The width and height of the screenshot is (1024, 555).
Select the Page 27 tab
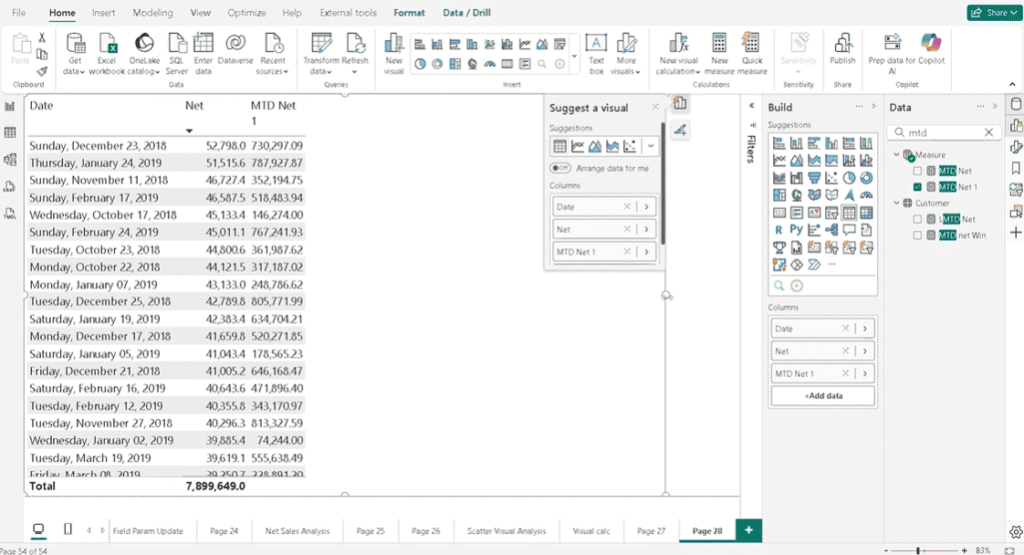click(x=650, y=531)
